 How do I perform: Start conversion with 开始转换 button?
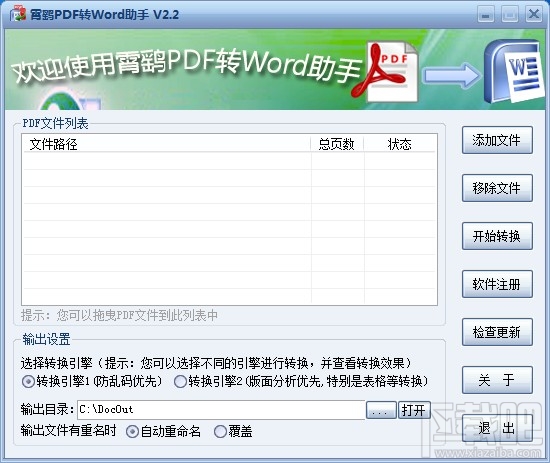tap(497, 236)
